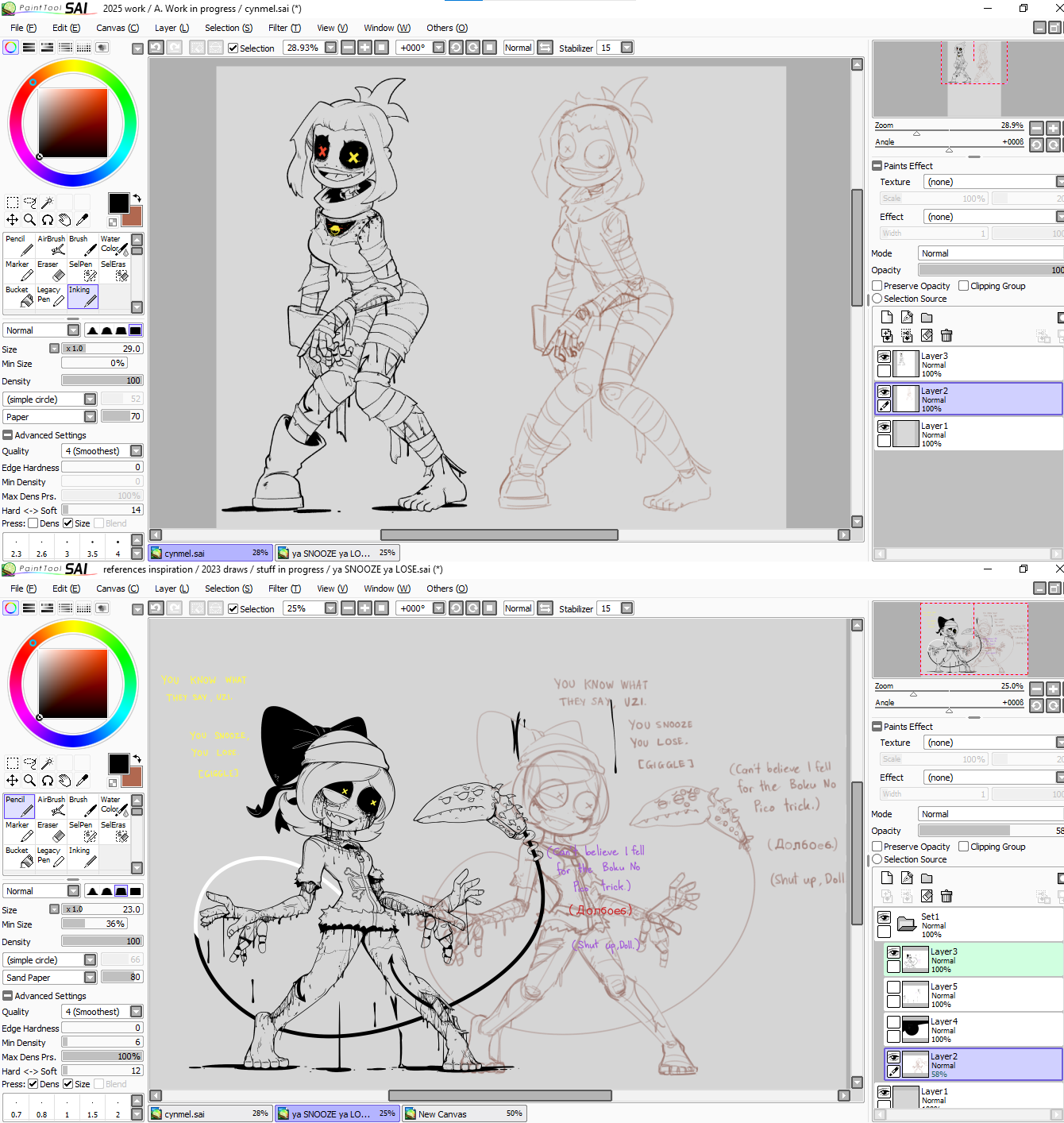This screenshot has width=1064, height=1123.
Task: Switch to New Canvas tab in ya SNOOZE window
Action: (x=465, y=1114)
